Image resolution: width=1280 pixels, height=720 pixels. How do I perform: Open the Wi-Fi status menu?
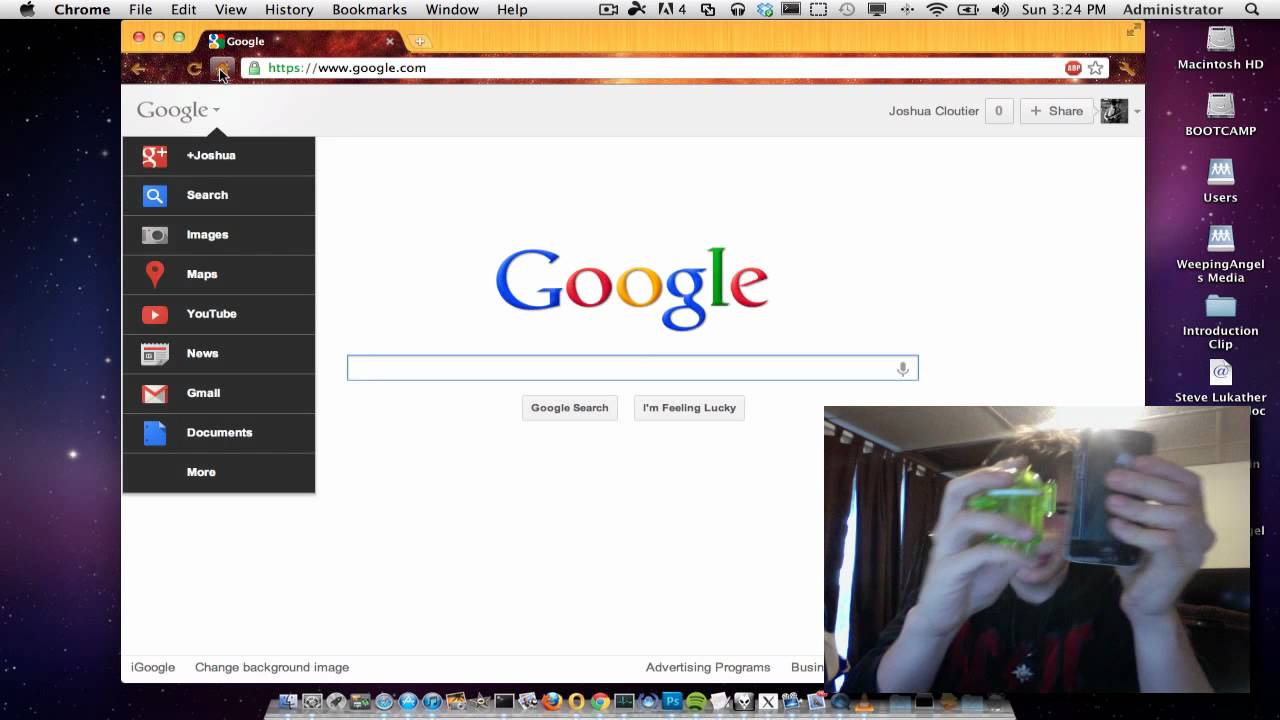click(937, 9)
